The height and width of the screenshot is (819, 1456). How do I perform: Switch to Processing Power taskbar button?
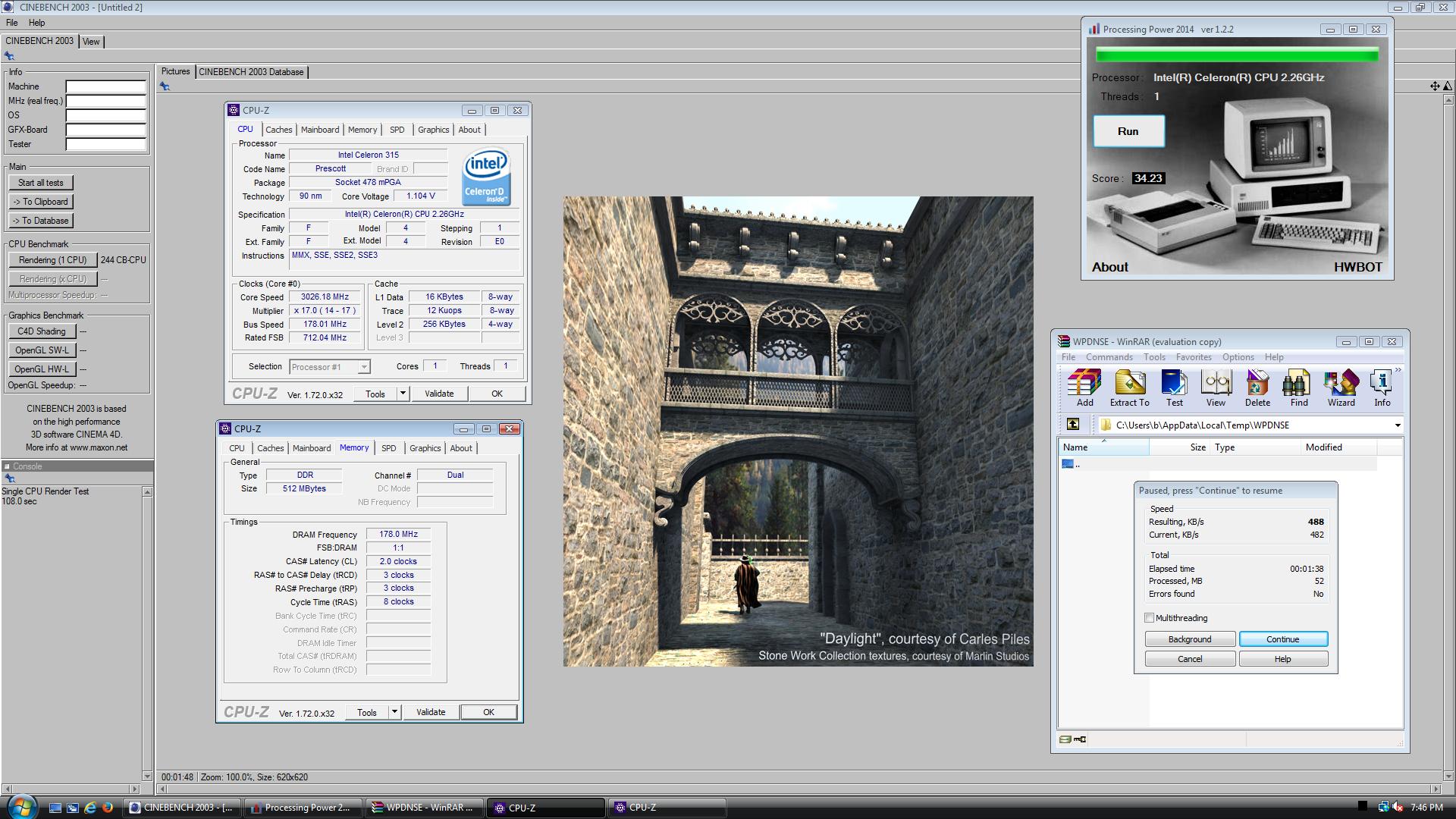[x=303, y=808]
